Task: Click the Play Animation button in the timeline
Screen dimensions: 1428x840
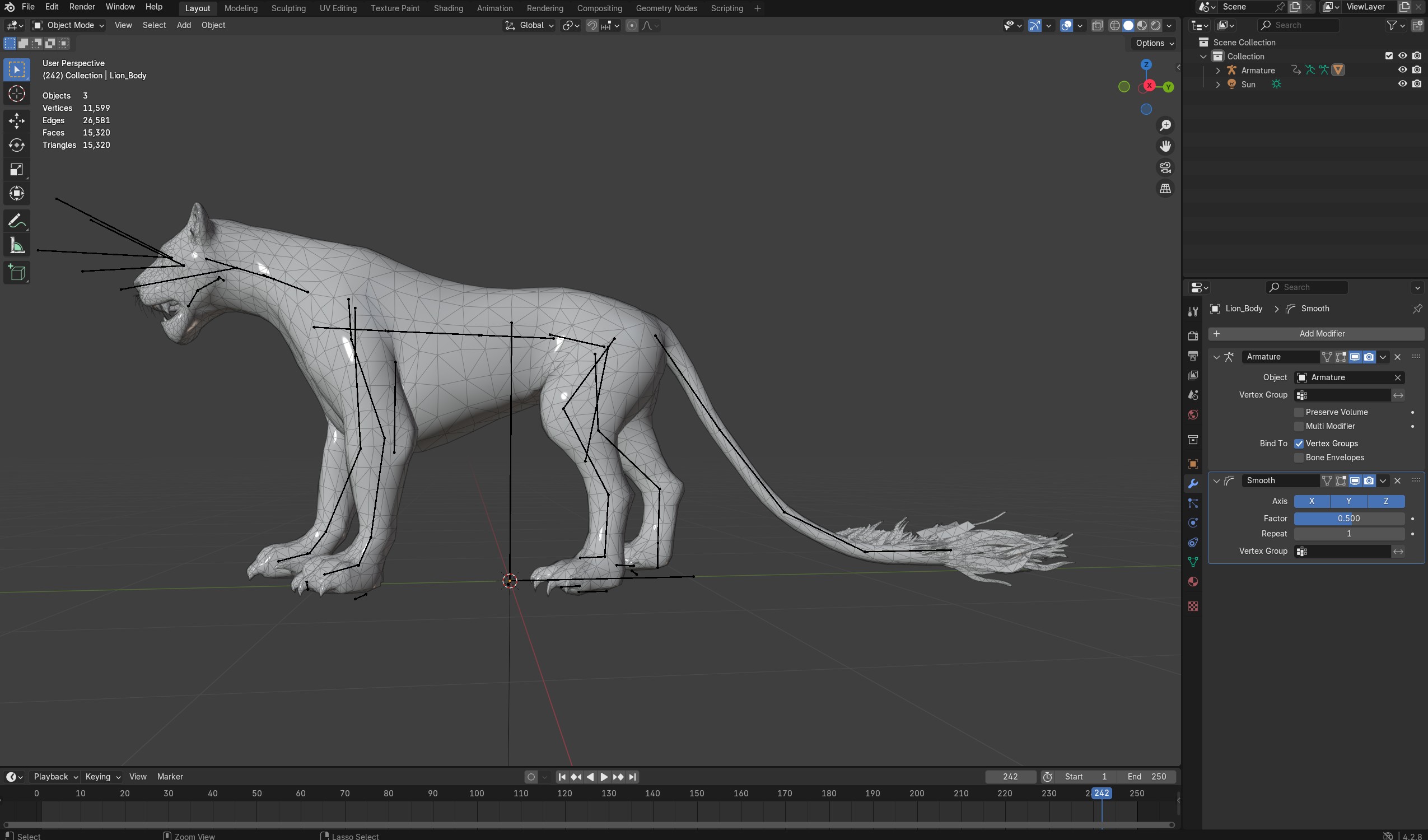Action: tap(604, 777)
